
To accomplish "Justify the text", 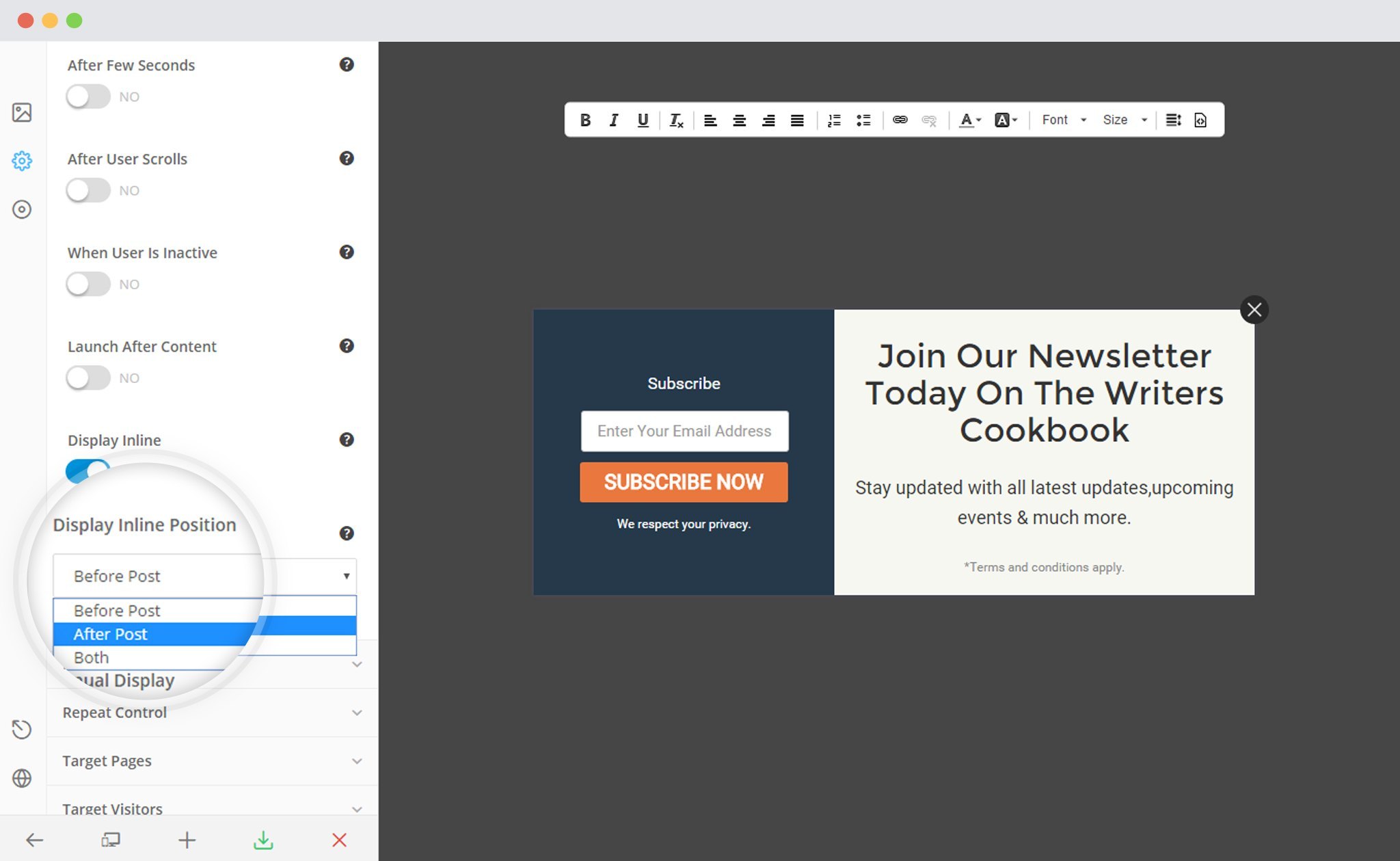I will 797,120.
